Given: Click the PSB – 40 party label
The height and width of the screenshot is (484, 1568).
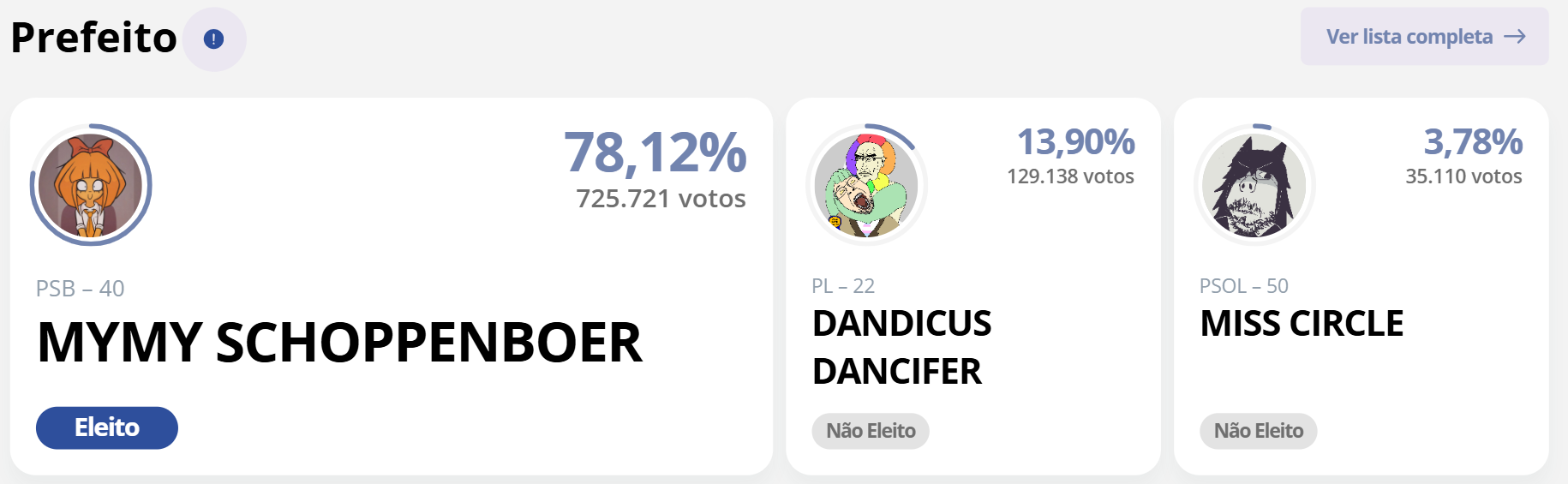Looking at the screenshot, I should [x=81, y=289].
